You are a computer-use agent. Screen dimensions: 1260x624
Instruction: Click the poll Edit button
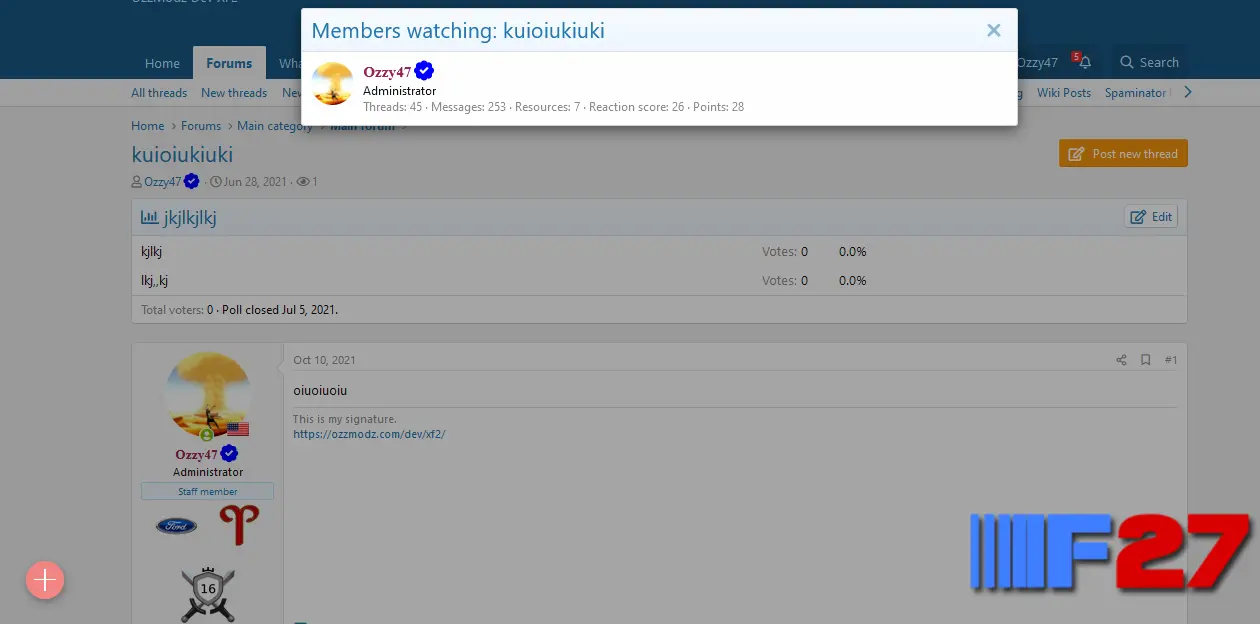(1151, 217)
